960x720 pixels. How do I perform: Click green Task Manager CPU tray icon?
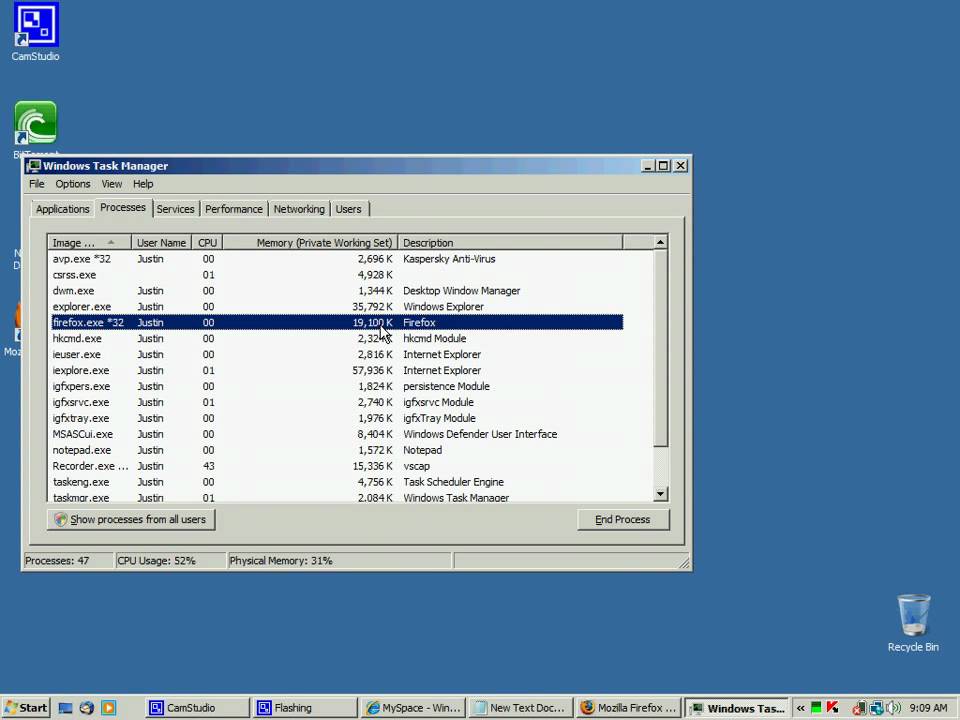coord(816,708)
